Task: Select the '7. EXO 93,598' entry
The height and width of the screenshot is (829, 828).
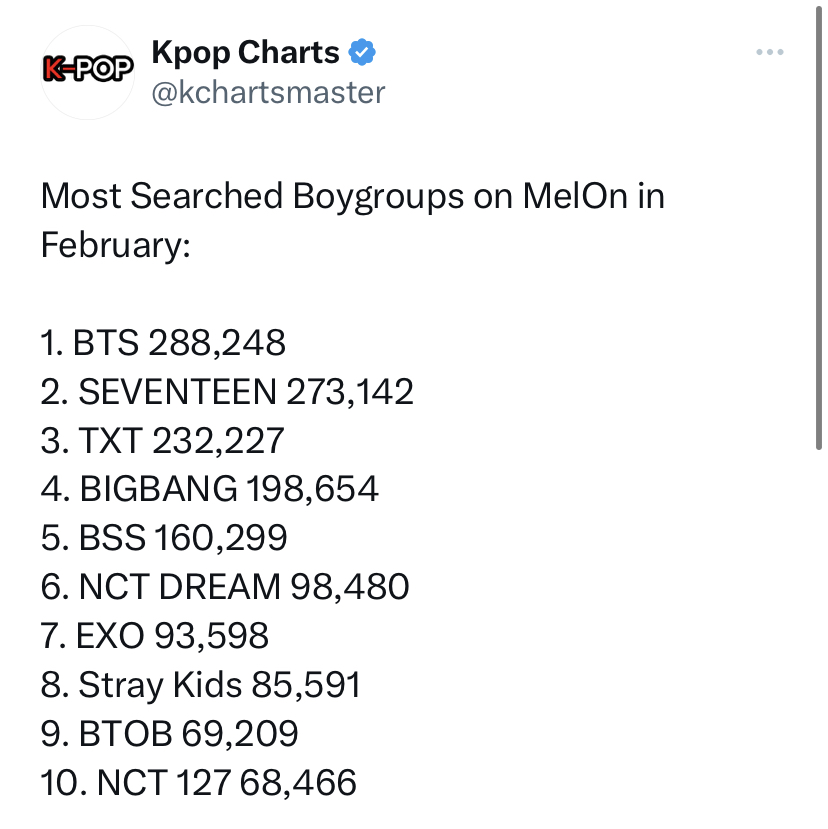Action: coord(154,635)
